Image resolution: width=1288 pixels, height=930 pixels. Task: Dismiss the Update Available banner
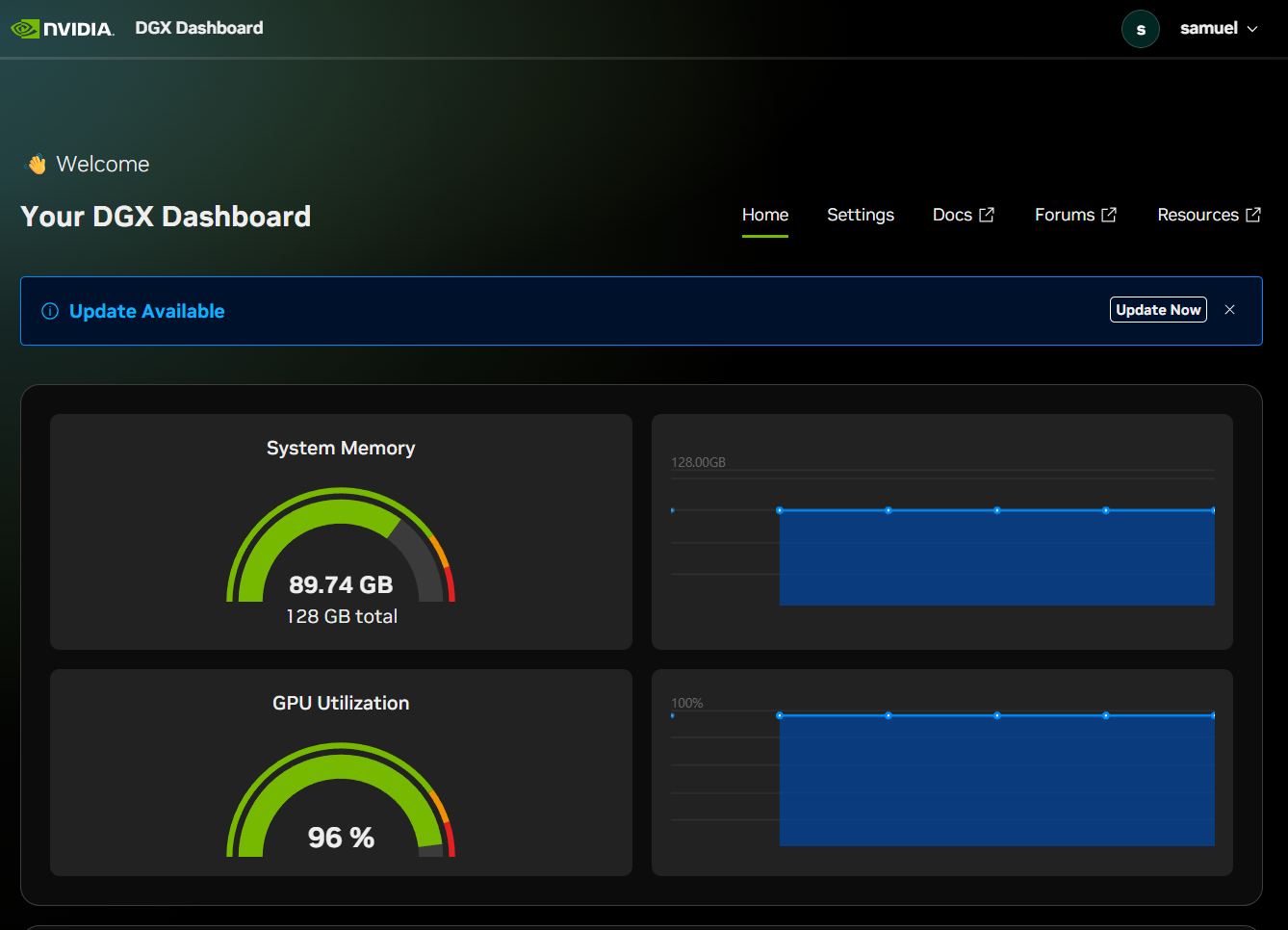[x=1229, y=310]
